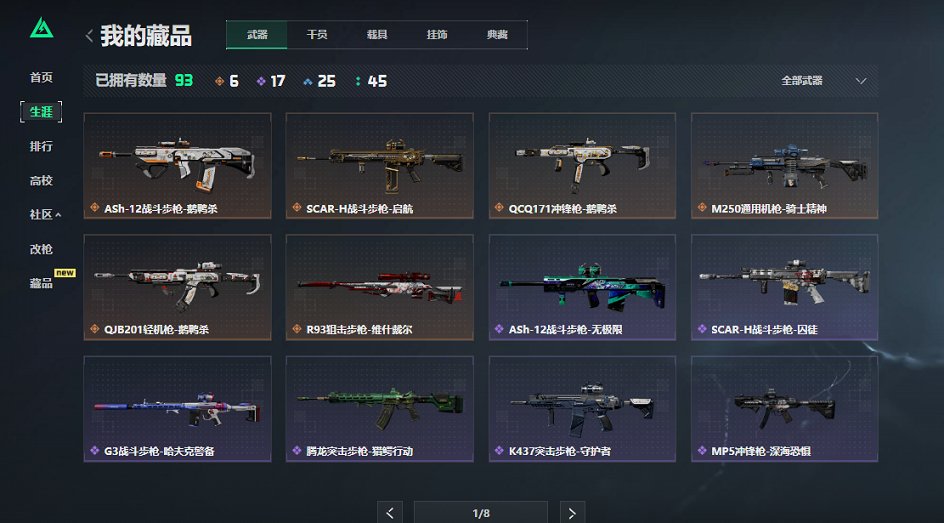Open 排行 in the sidebar
Screen dimensions: 944x523
tap(41, 146)
